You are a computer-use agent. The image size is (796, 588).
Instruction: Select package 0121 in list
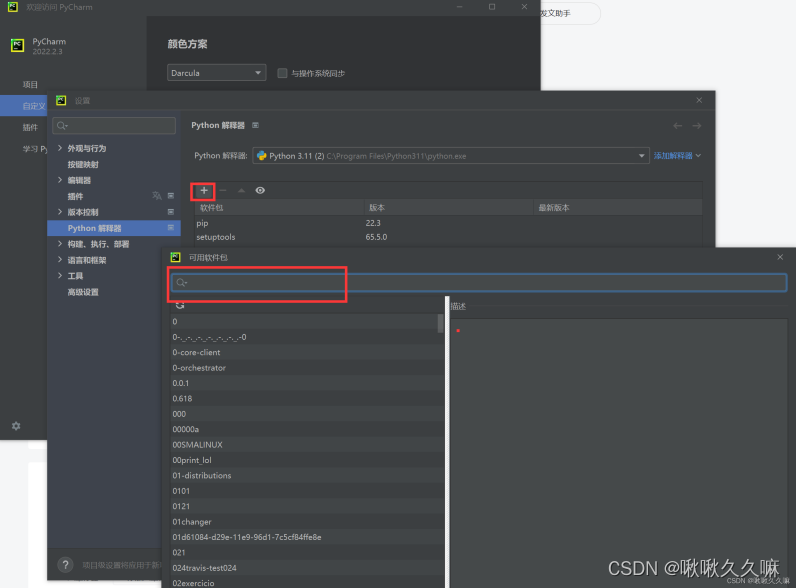pyautogui.click(x=307, y=506)
